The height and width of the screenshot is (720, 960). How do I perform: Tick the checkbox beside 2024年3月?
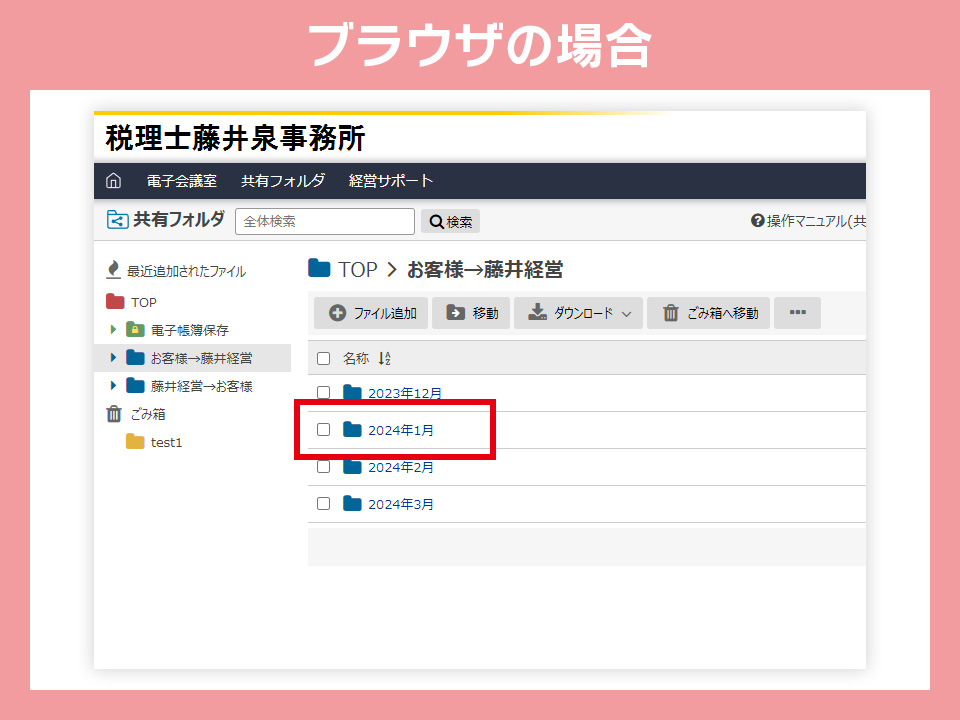pos(323,504)
